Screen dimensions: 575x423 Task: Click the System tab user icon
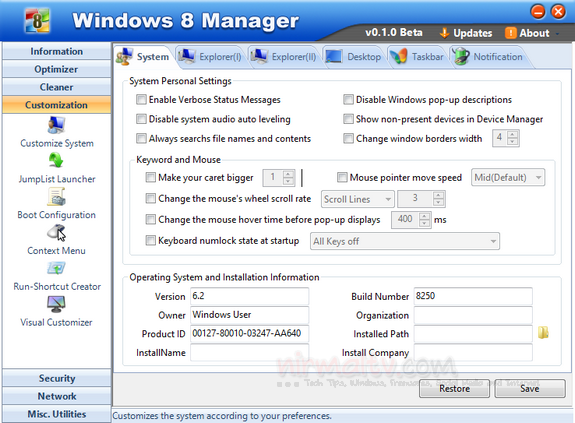[x=124, y=56]
